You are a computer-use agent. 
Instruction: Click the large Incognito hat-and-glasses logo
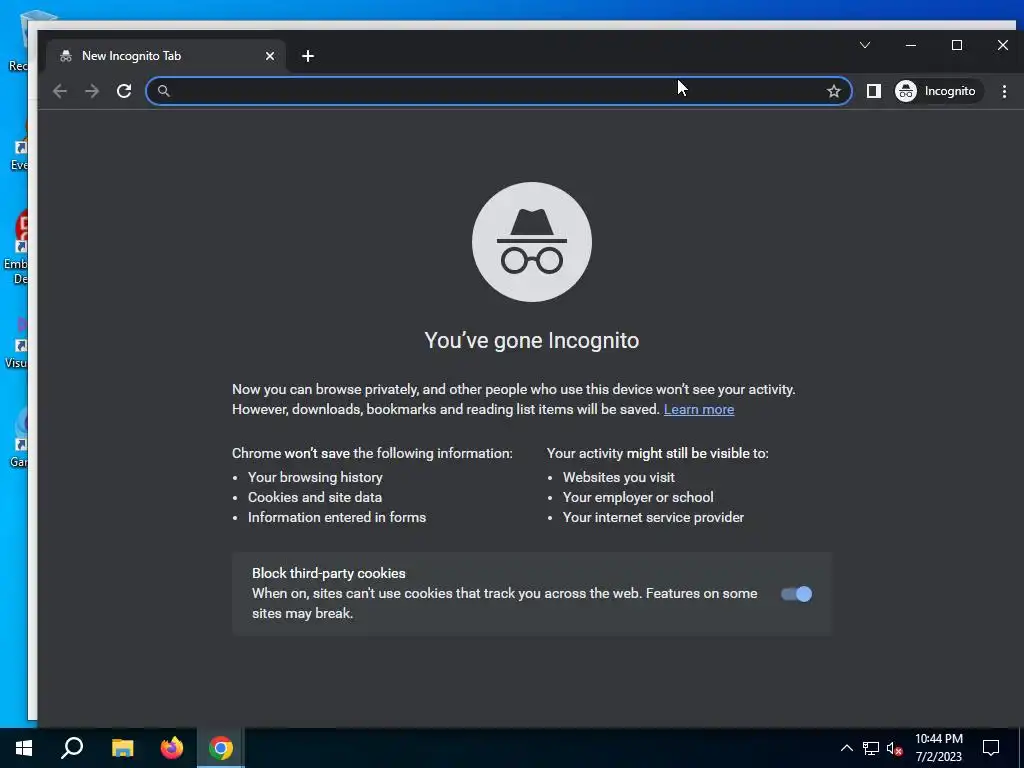coord(532,242)
